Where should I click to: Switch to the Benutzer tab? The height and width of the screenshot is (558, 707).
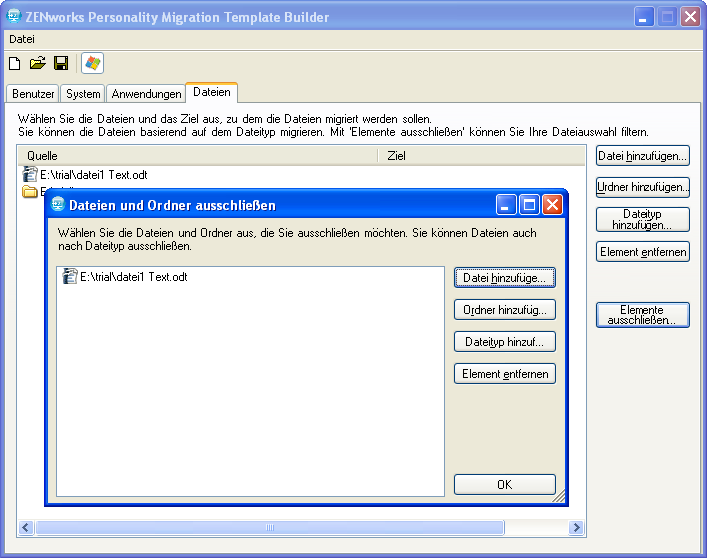coord(33,94)
